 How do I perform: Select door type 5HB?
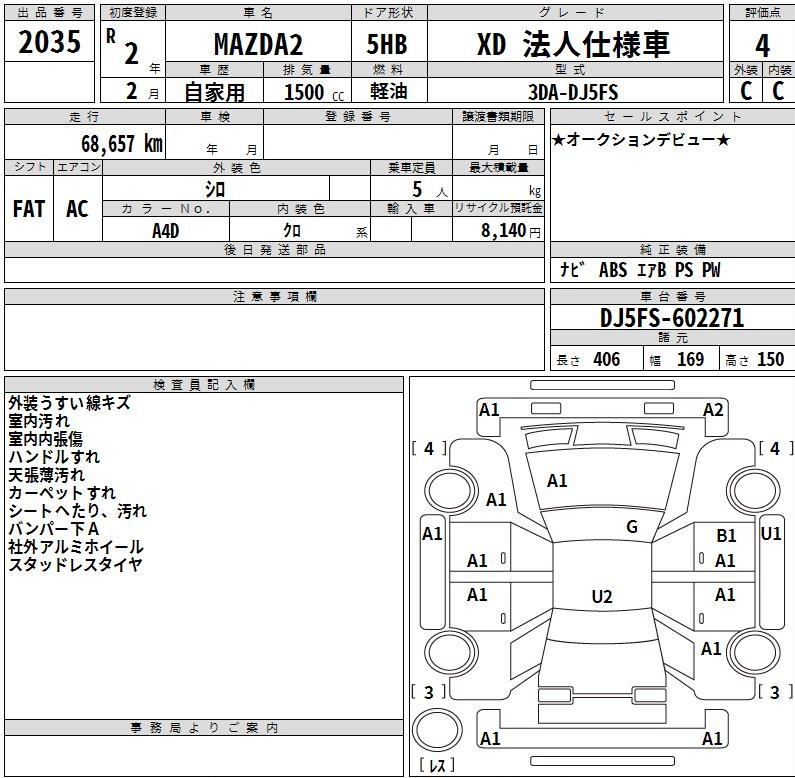[387, 44]
